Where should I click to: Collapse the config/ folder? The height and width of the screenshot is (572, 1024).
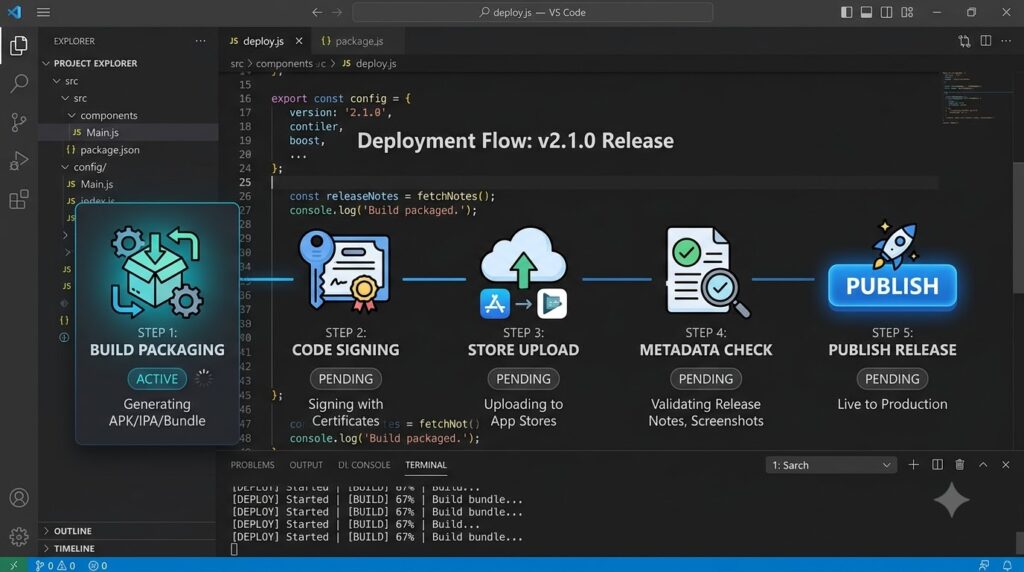(65, 167)
